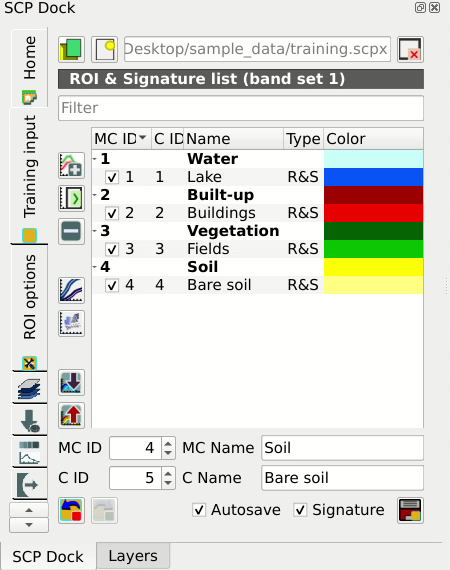The image size is (450, 570).
Task: Delete highlighted items minus icon
Action: click(71, 231)
